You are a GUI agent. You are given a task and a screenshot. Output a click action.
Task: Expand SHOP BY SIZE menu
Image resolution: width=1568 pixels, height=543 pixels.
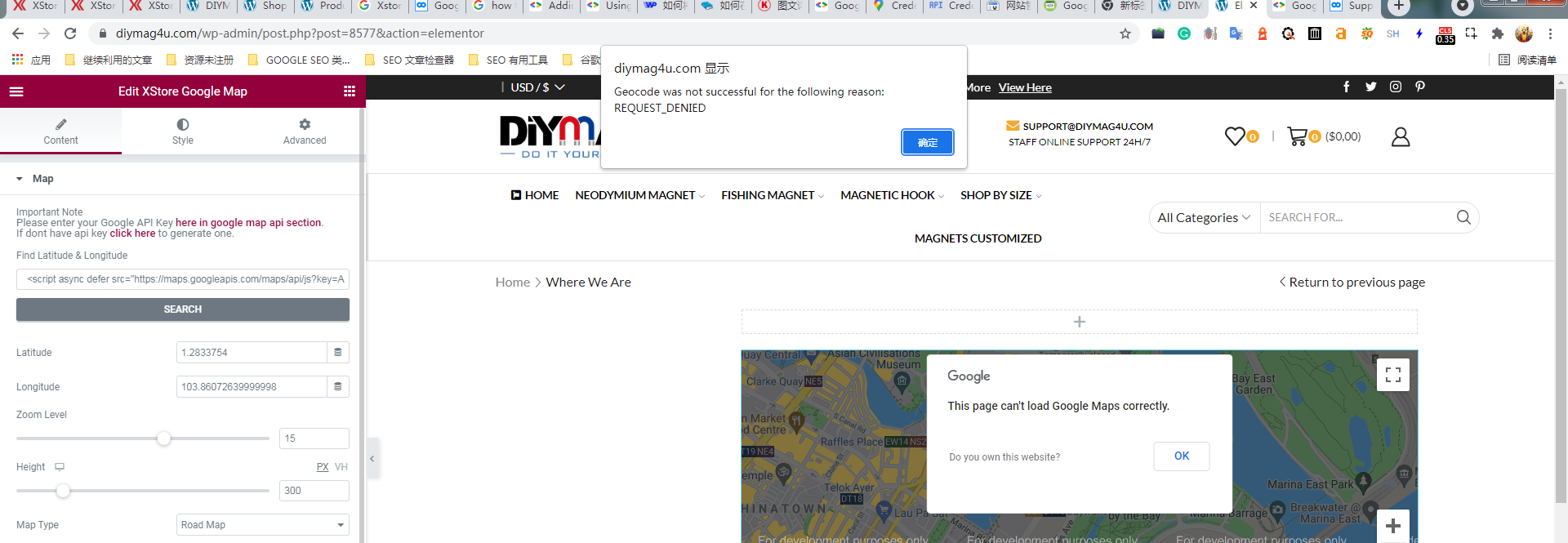tap(1000, 195)
